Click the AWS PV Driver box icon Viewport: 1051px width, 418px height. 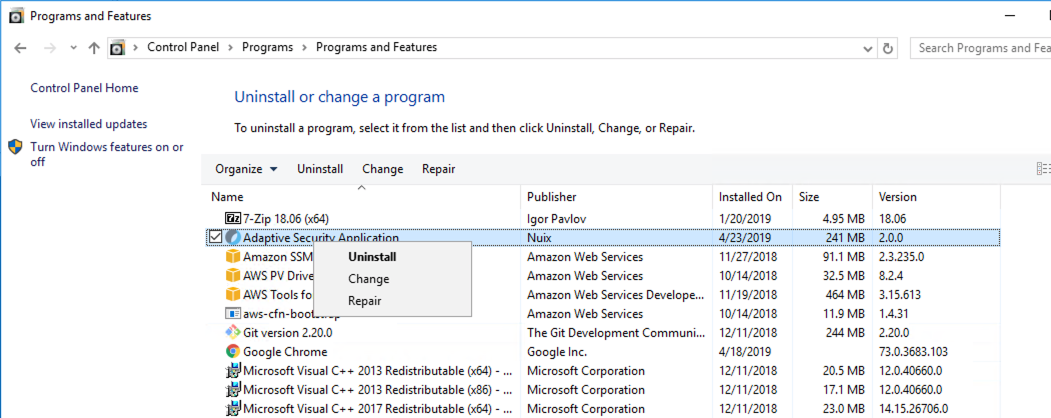[233, 275]
